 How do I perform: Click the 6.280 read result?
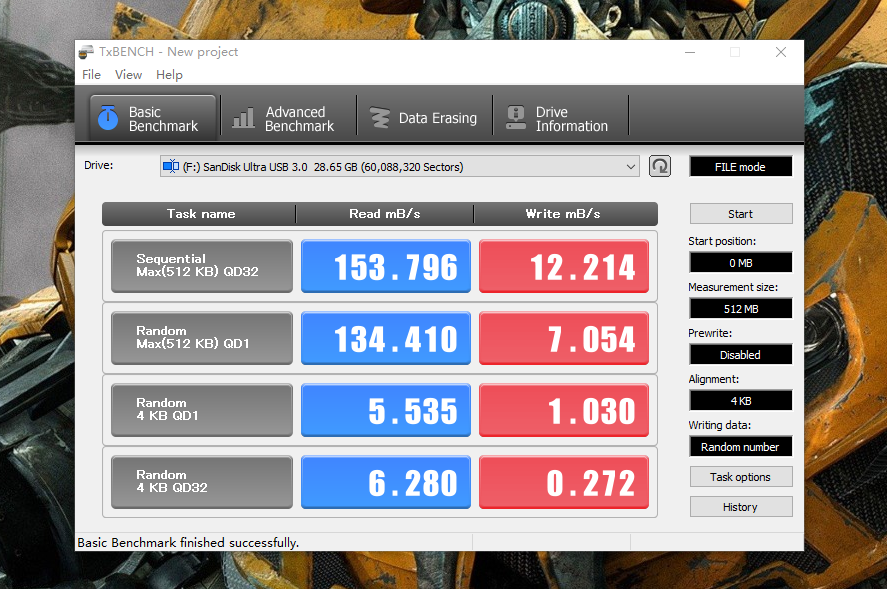[386, 481]
